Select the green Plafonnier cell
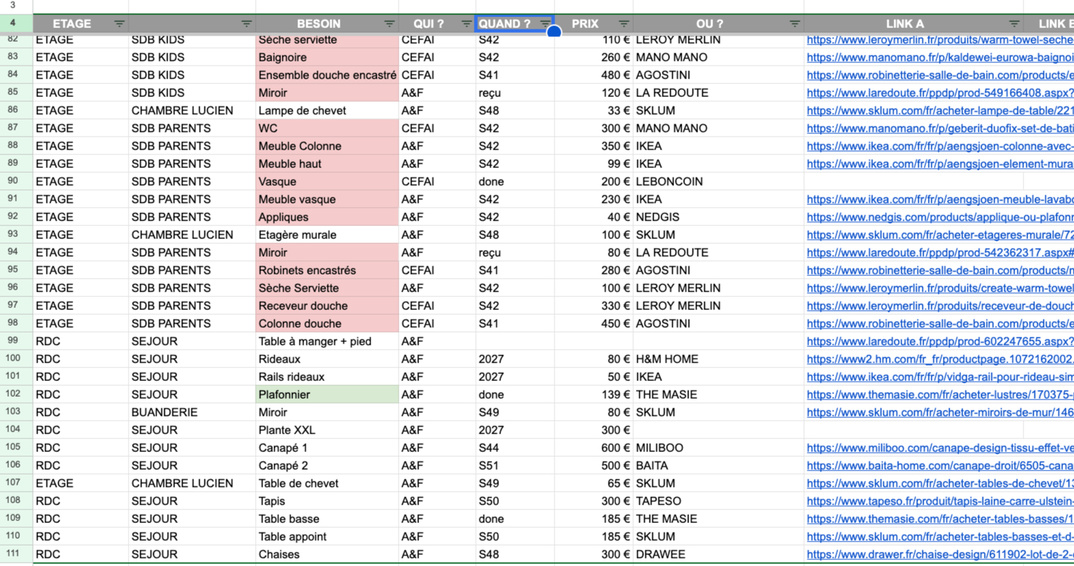Screen dimensions: 1074x566 pos(327,395)
